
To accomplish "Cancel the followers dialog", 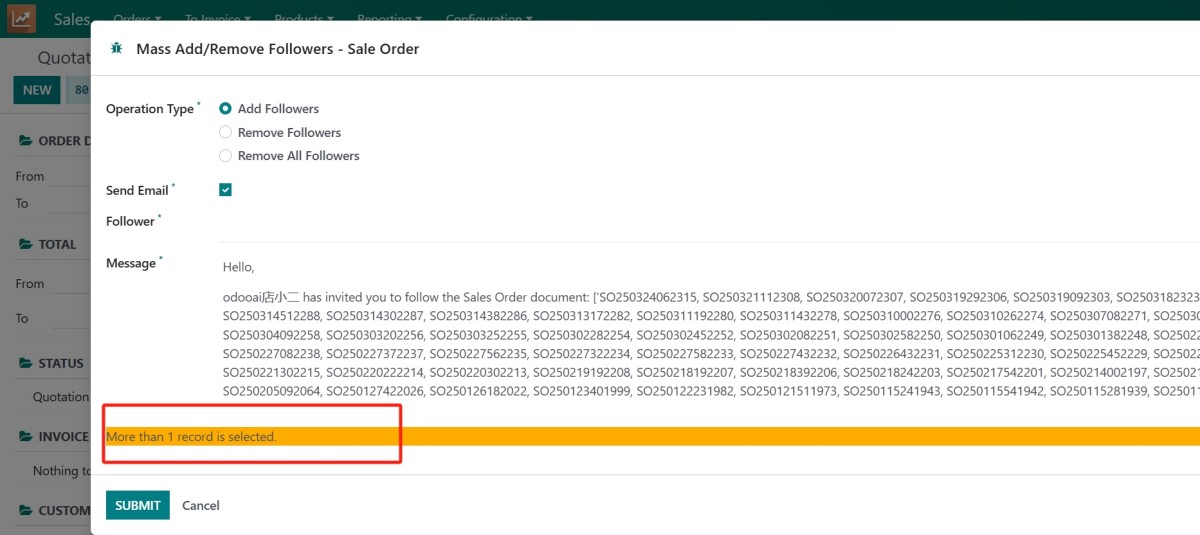I will 200,505.
